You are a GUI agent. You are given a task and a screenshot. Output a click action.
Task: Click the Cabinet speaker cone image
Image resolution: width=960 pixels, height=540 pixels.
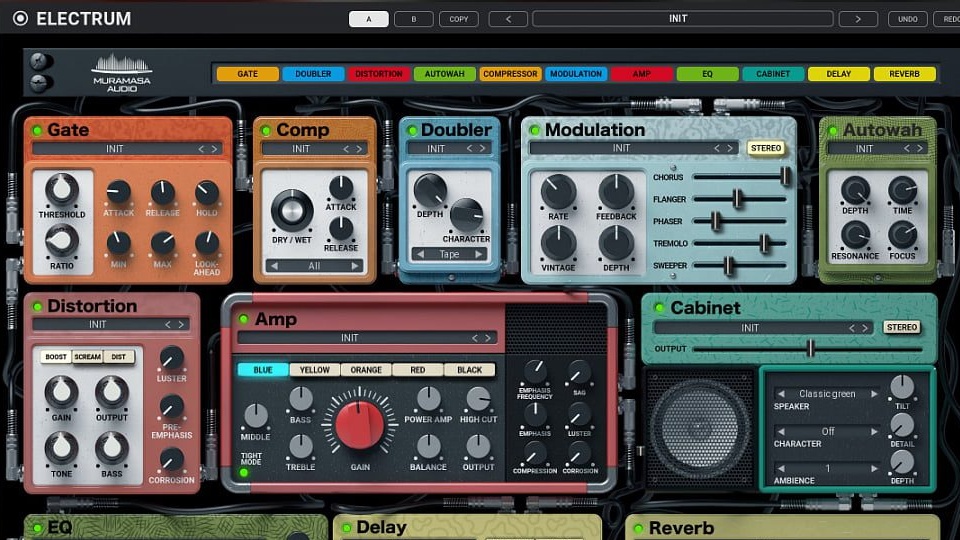pos(700,427)
